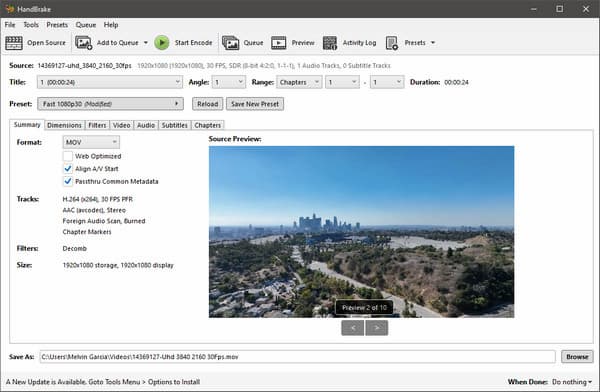Click the Queue images icon
The image size is (600, 392).
230,43
